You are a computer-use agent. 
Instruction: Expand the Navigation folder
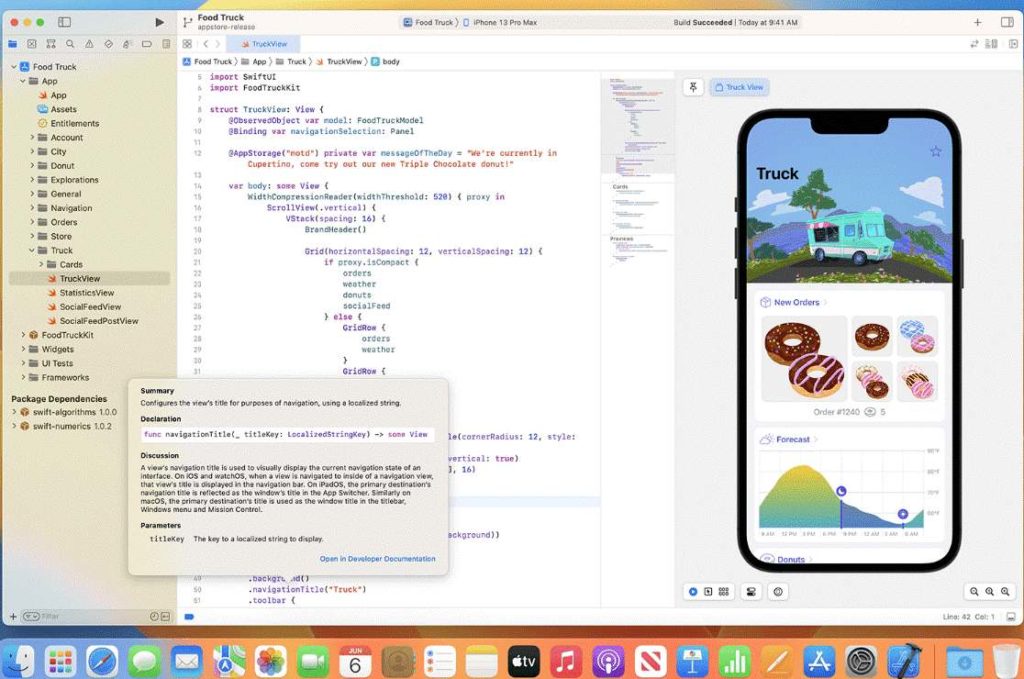(x=32, y=208)
